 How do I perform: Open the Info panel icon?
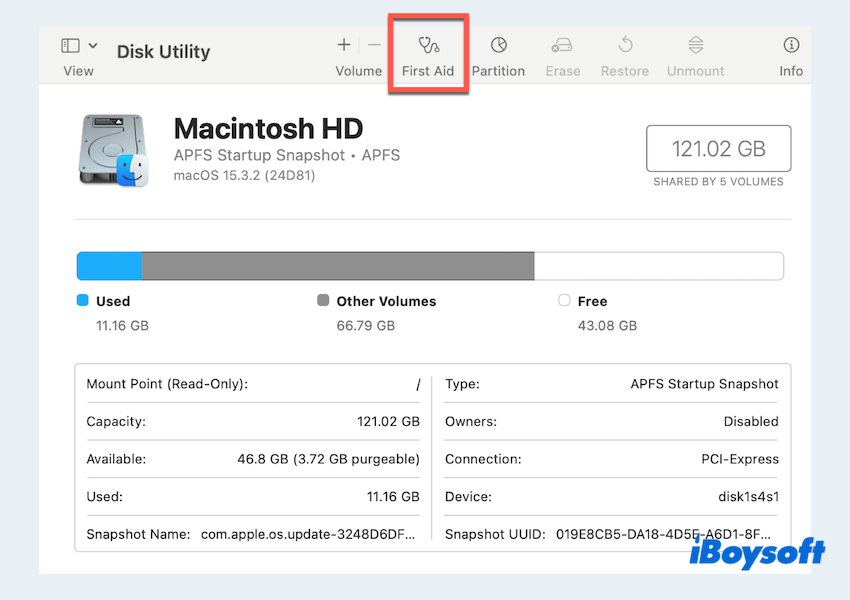coord(791,45)
